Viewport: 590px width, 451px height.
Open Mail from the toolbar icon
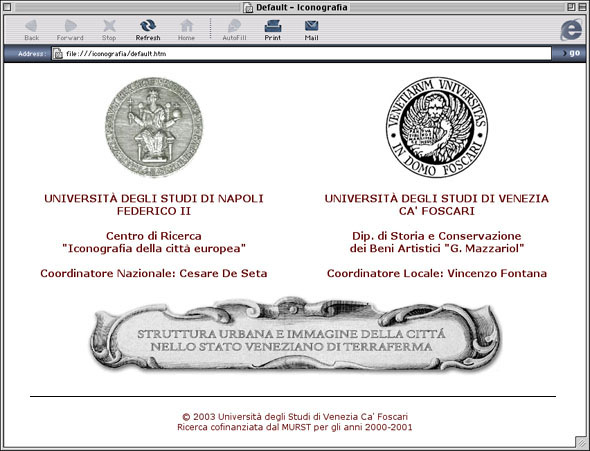312,26
